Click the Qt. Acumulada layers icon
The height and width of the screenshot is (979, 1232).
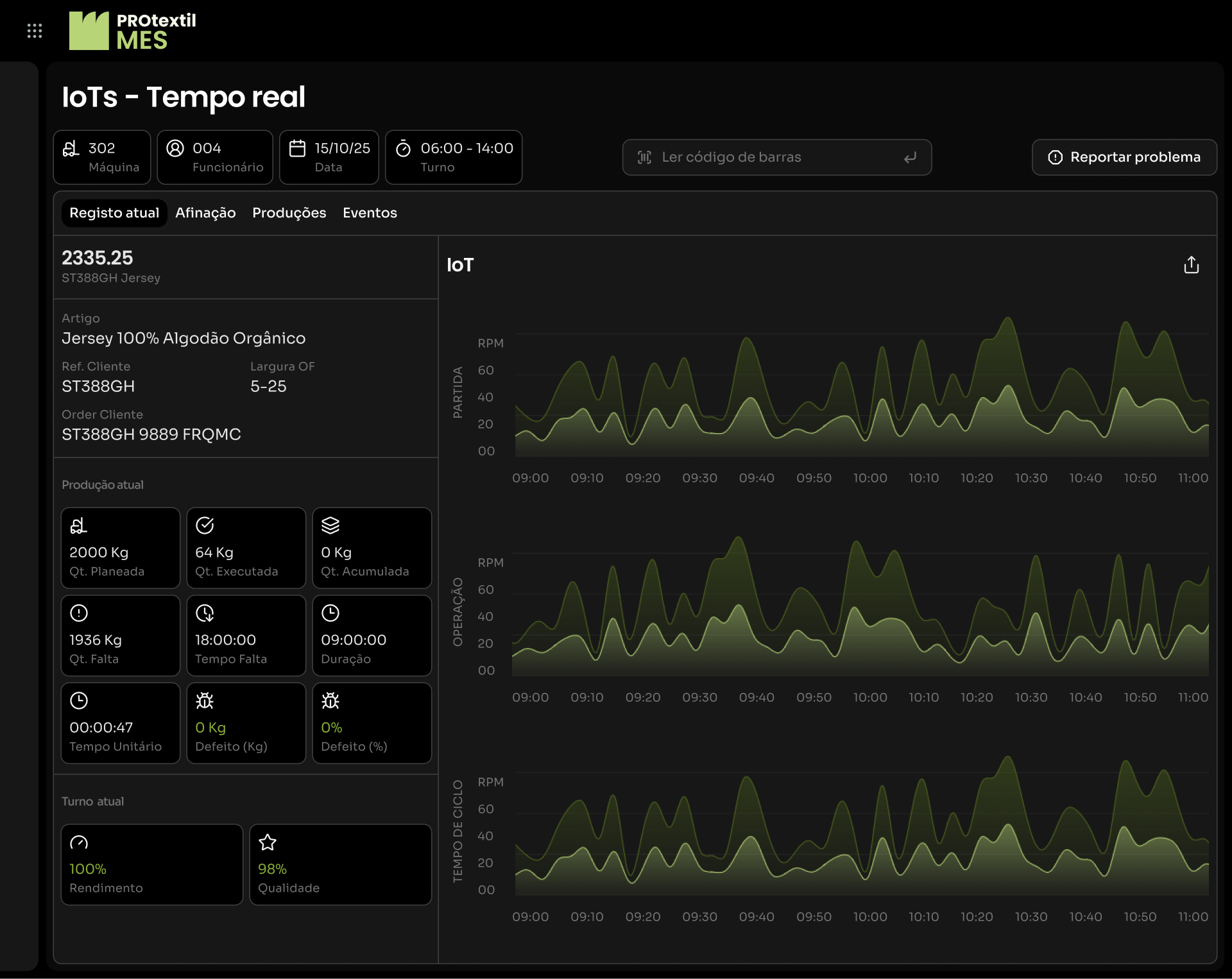click(x=330, y=525)
